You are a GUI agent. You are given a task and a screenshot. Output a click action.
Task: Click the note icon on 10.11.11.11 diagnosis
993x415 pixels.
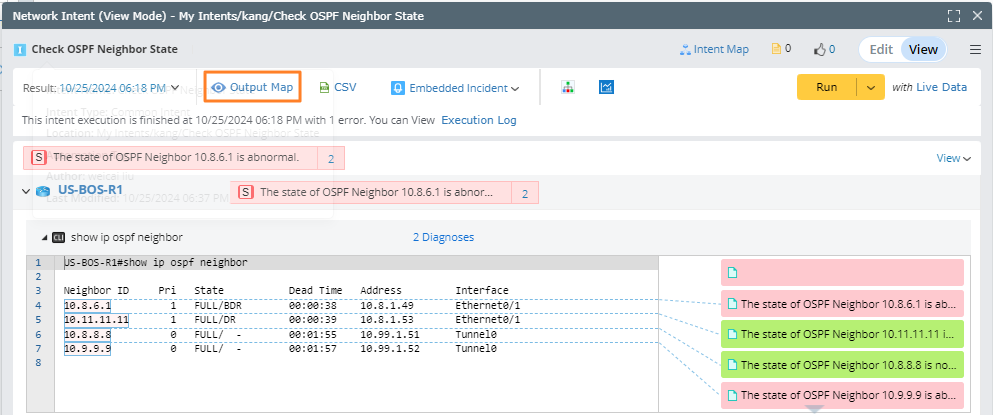[x=733, y=334]
